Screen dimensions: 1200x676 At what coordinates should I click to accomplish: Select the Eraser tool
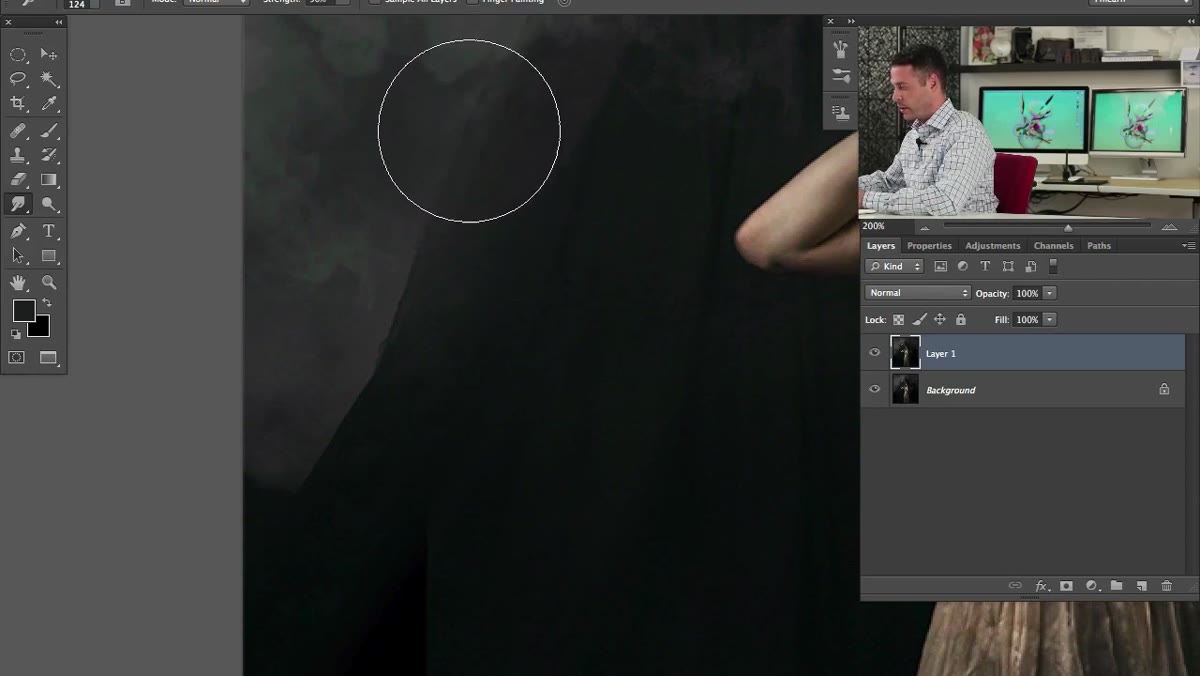18,180
